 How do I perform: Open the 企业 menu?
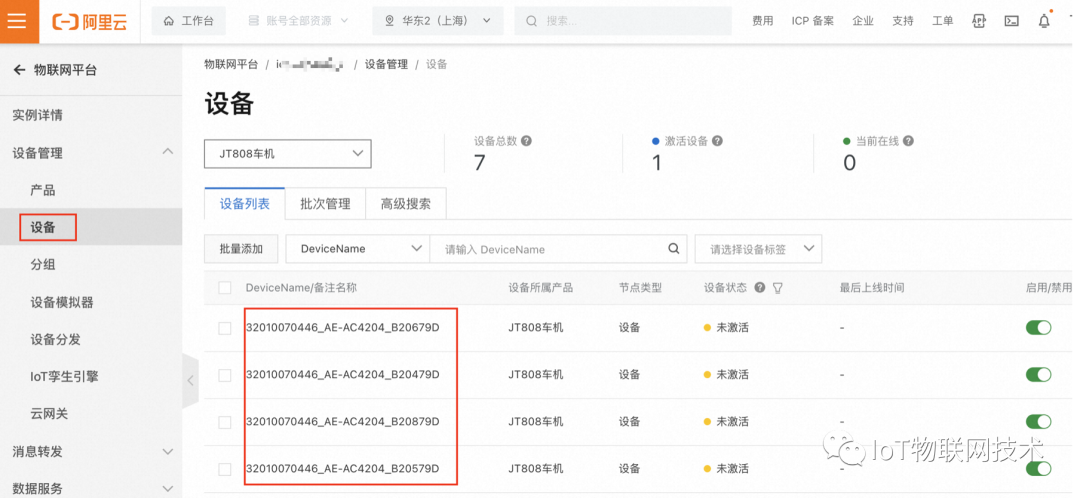(863, 21)
